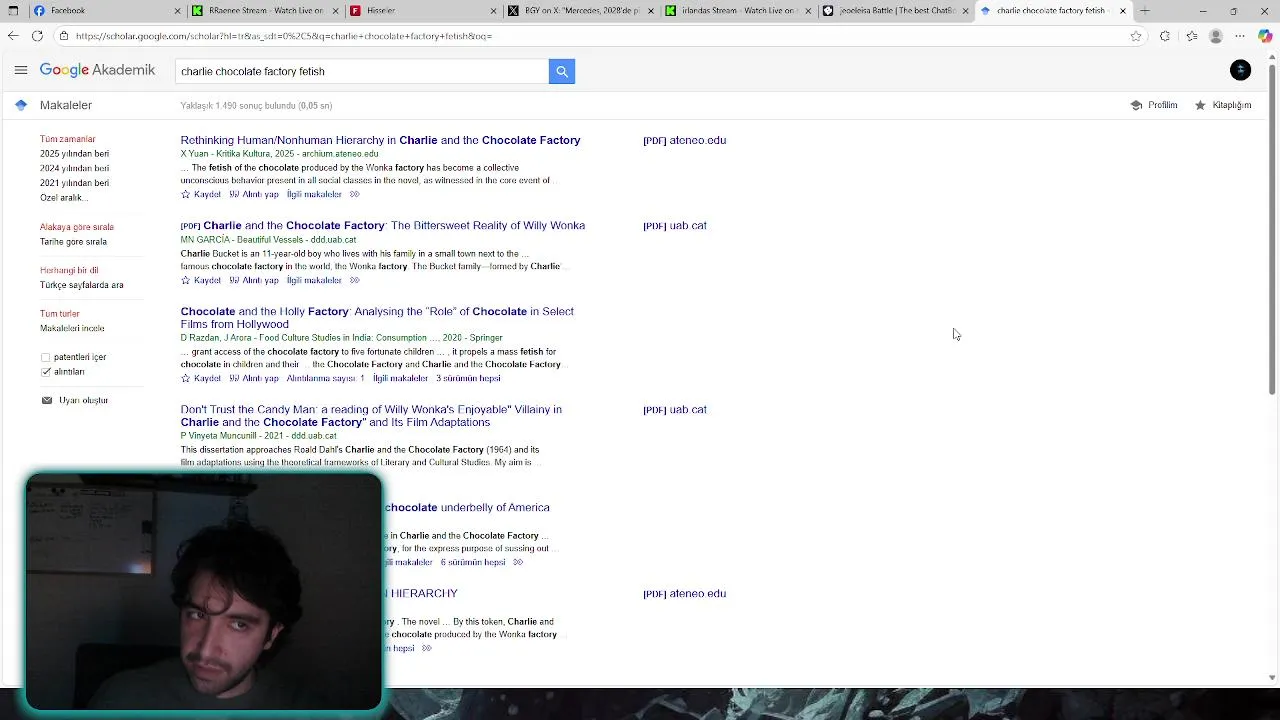
Task: Enable the patentleri içer checkbox
Action: 45,357
